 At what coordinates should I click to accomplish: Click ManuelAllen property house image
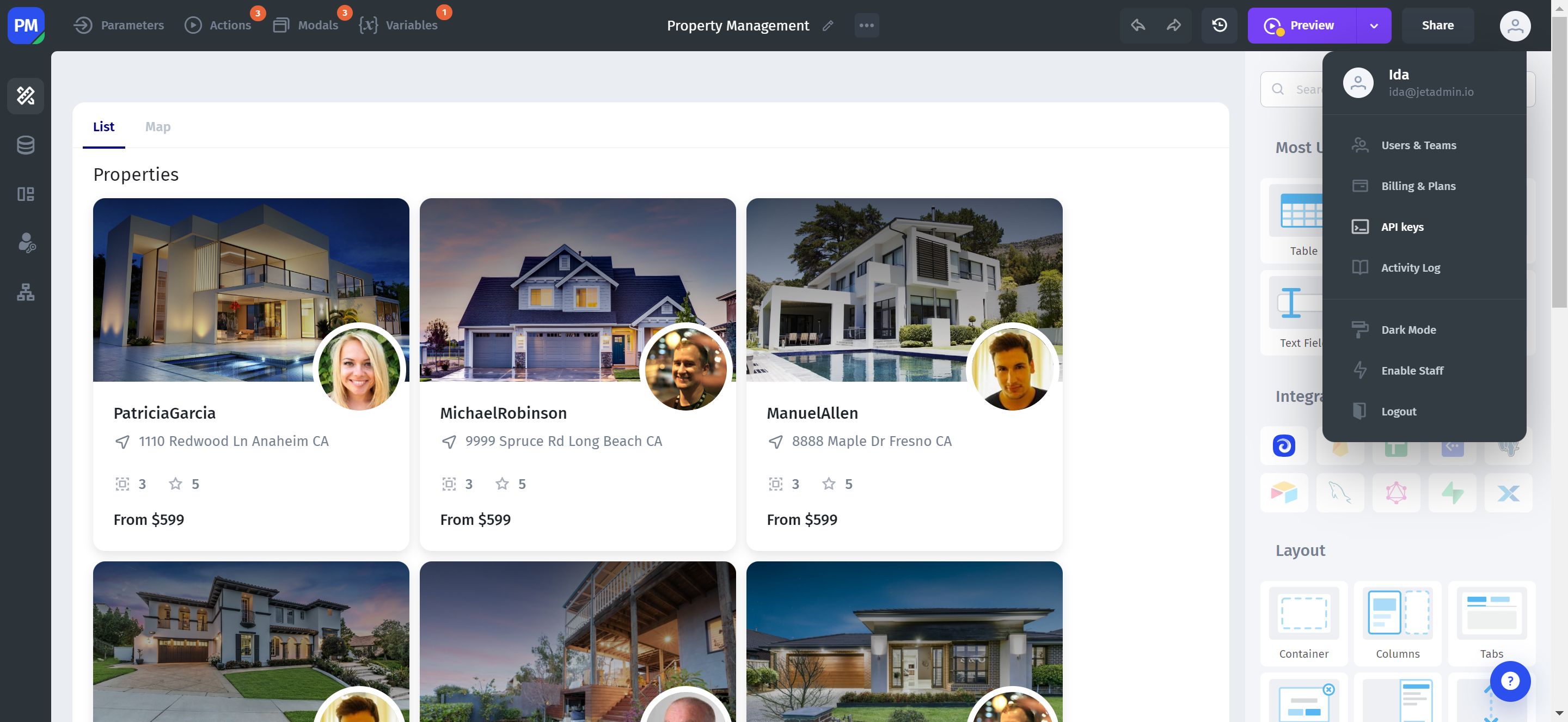coord(904,290)
